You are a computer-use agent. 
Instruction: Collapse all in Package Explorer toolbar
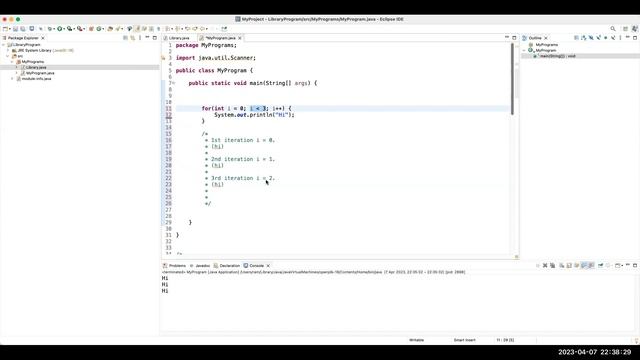(125, 38)
